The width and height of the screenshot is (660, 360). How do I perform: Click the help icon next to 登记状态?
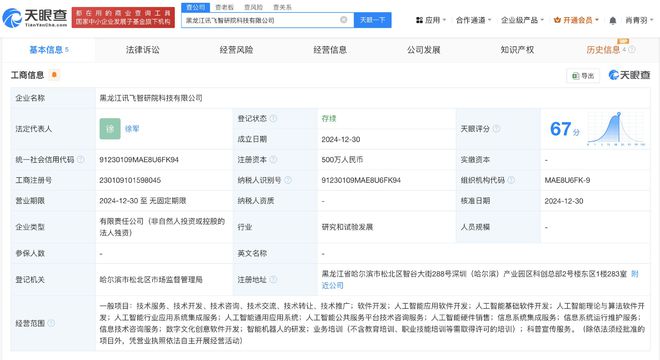[273, 119]
